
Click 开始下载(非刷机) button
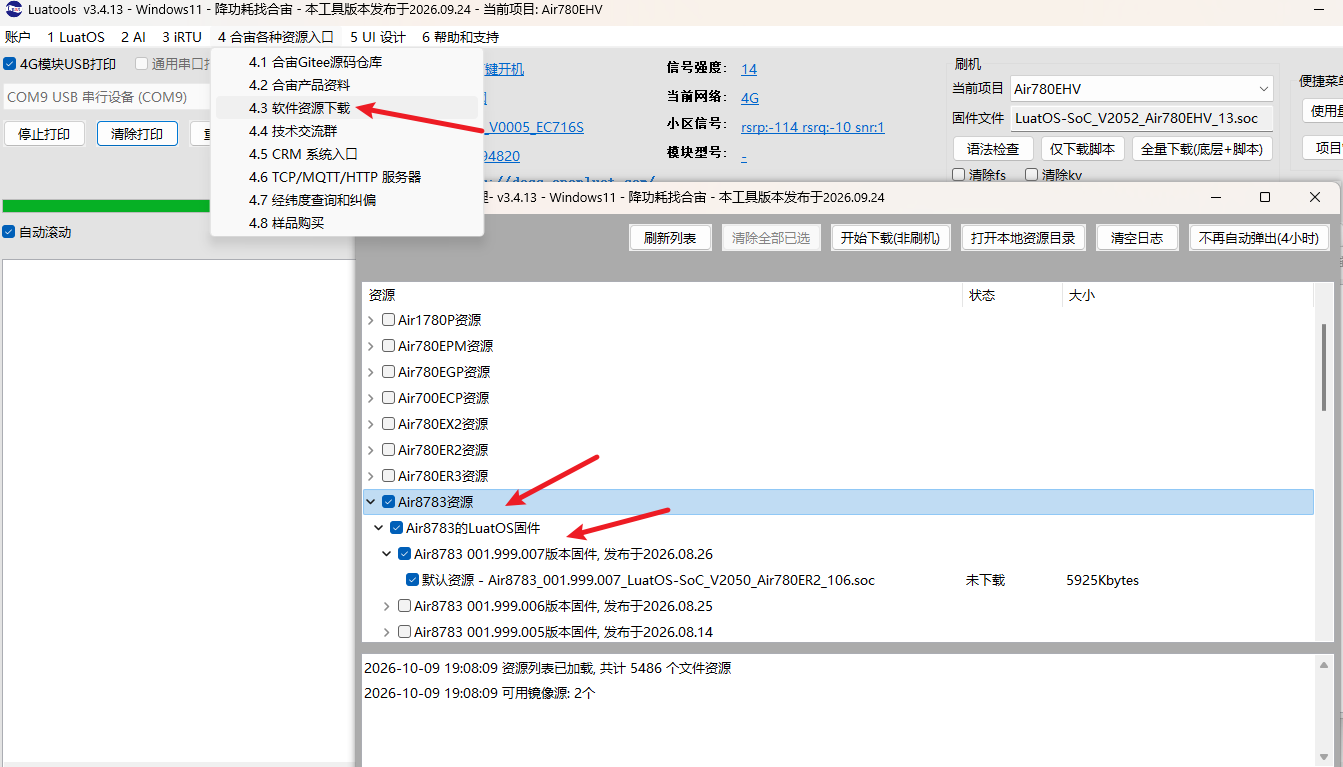(890, 238)
